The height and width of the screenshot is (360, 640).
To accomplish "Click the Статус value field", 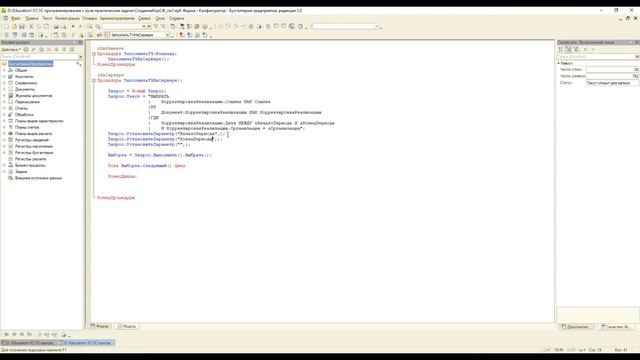I will click(612, 83).
